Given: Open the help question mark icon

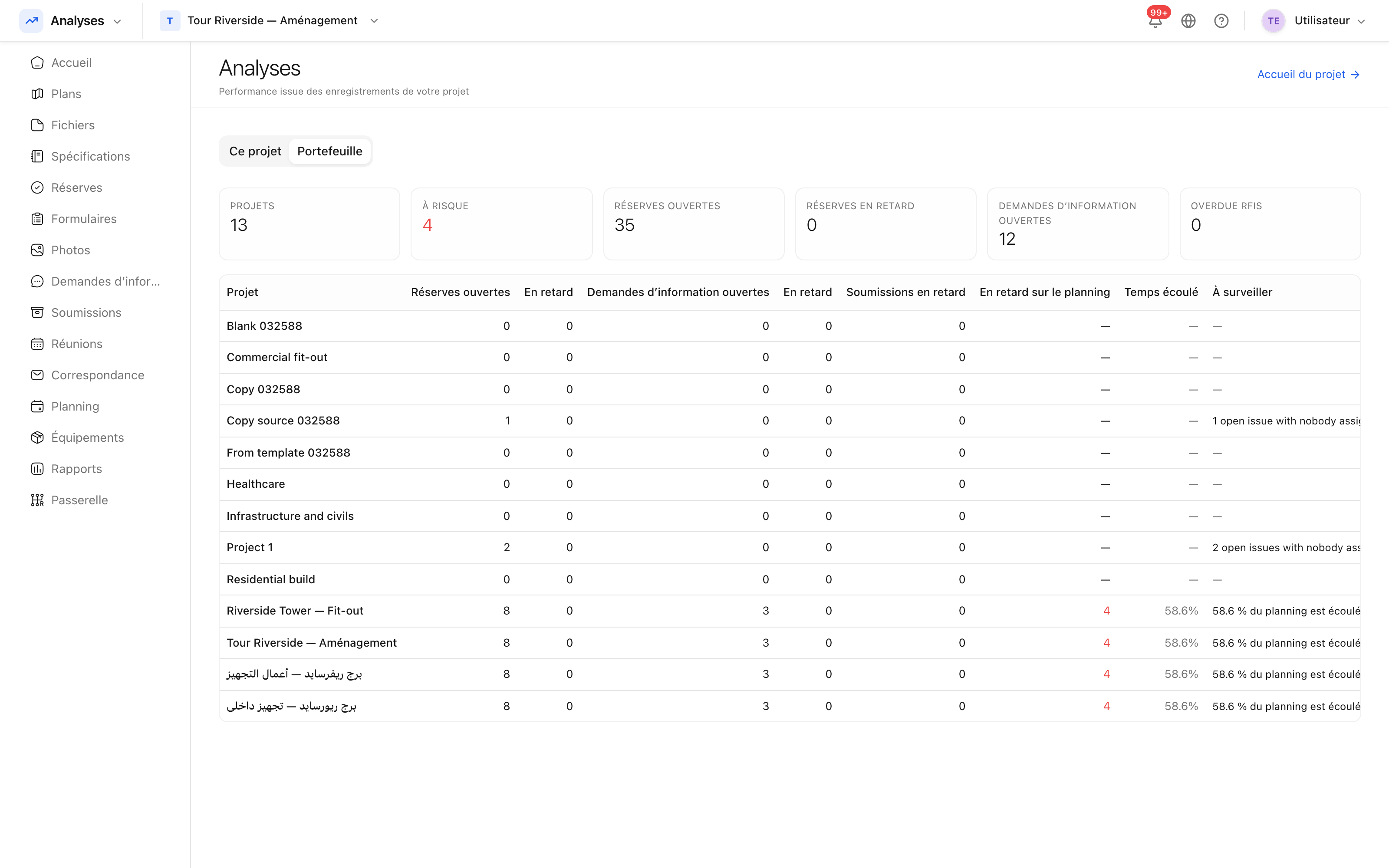Looking at the screenshot, I should (x=1221, y=21).
